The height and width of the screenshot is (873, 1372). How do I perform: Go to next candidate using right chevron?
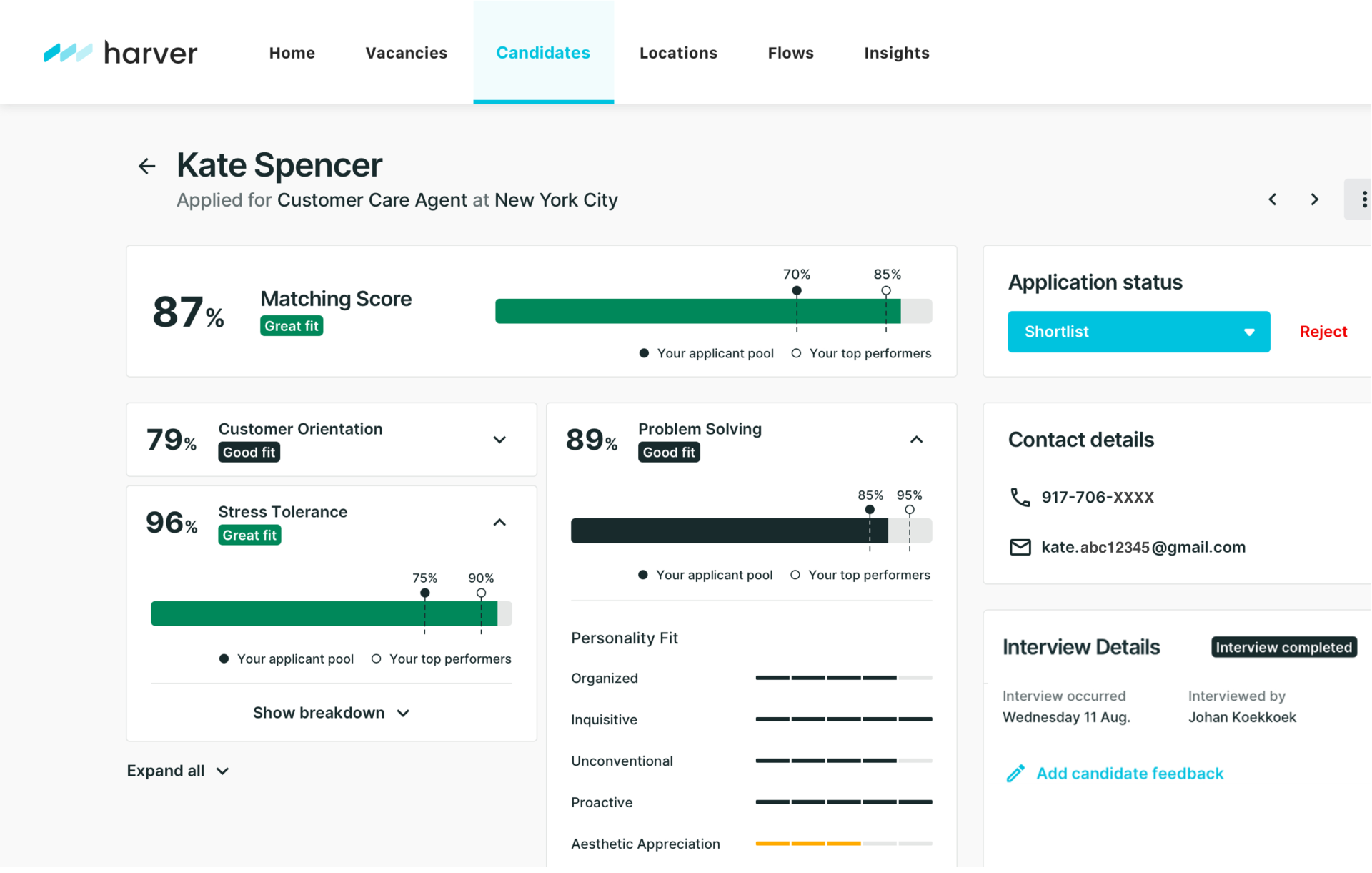(x=1314, y=199)
